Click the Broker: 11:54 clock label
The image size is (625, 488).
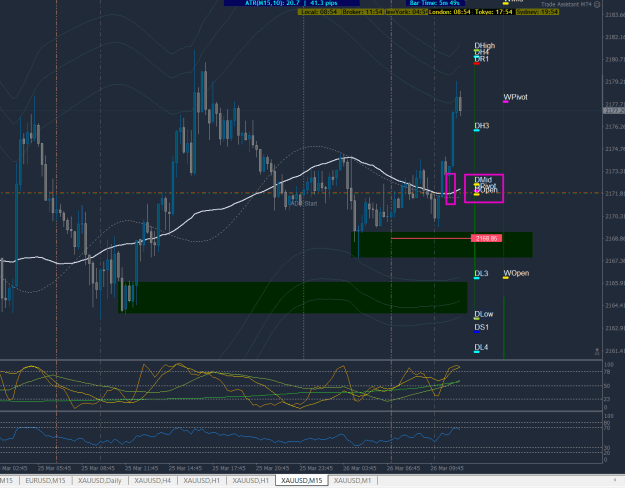pos(362,12)
